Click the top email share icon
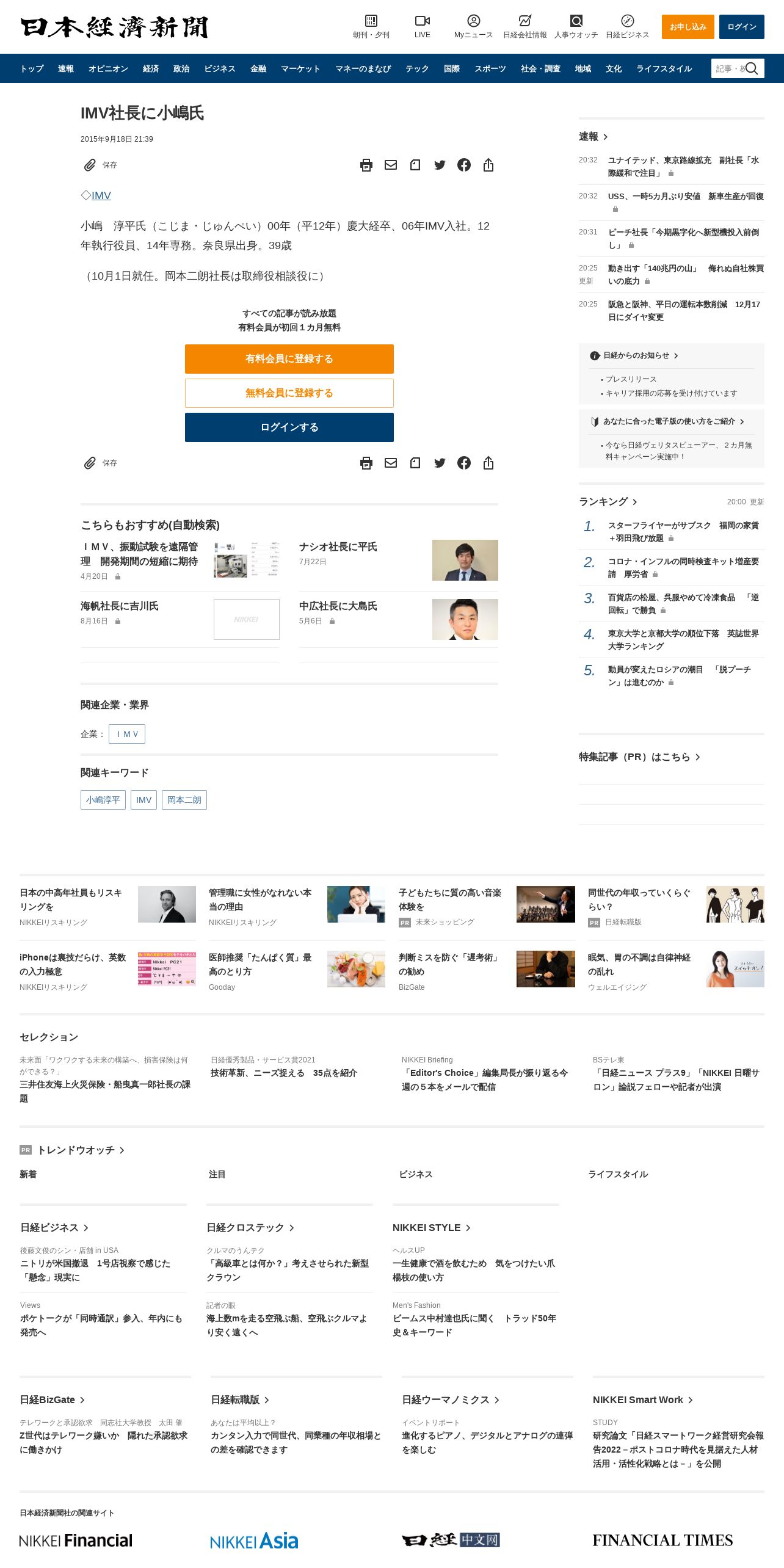Screen dimensions: 784x1568 tap(391, 165)
